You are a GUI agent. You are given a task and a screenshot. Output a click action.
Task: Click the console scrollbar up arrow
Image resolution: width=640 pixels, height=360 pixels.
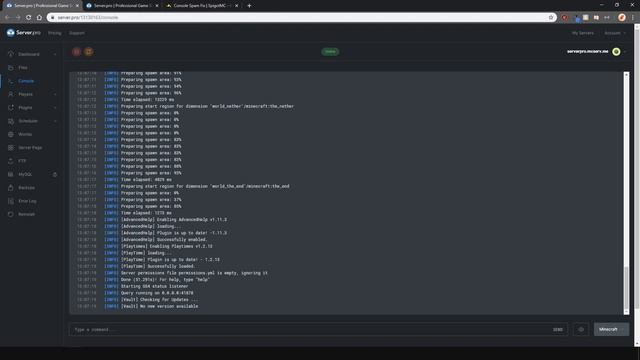pos(626,75)
